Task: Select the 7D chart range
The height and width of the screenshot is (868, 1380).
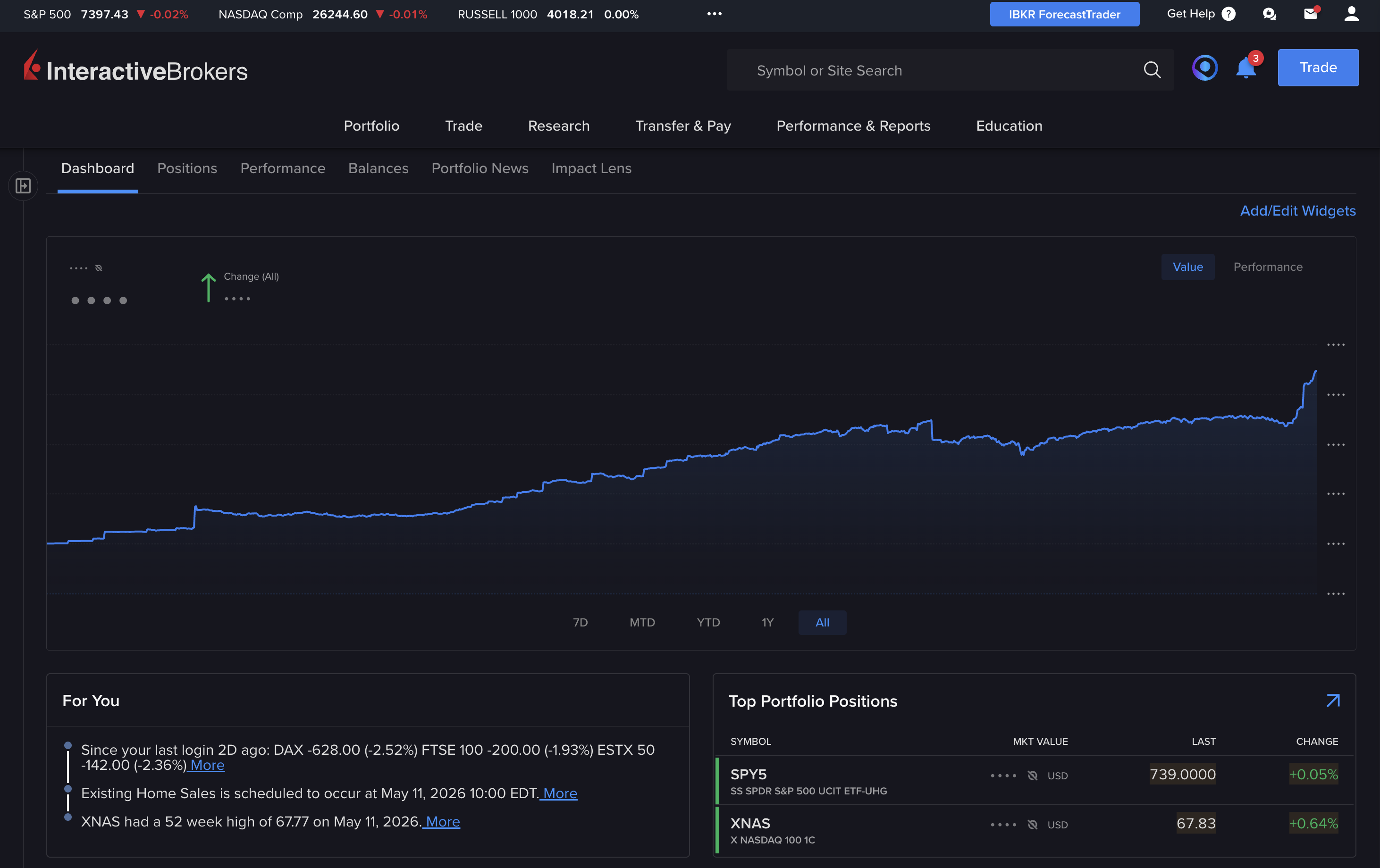Action: click(580, 622)
